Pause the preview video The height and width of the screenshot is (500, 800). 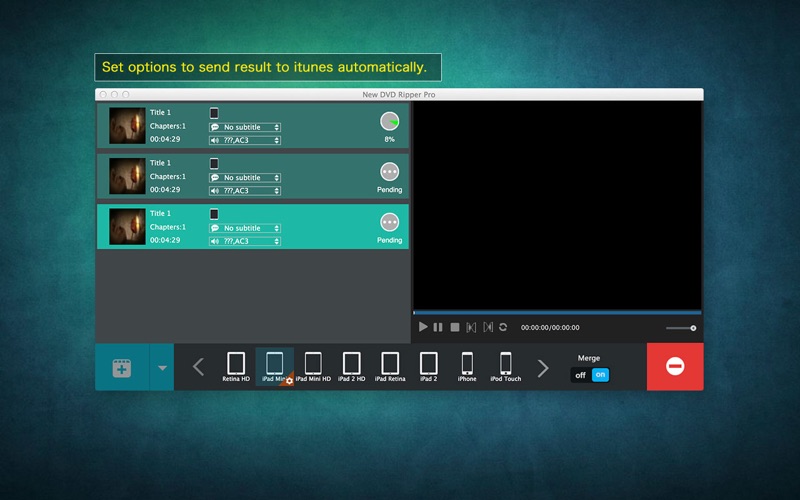click(x=438, y=327)
